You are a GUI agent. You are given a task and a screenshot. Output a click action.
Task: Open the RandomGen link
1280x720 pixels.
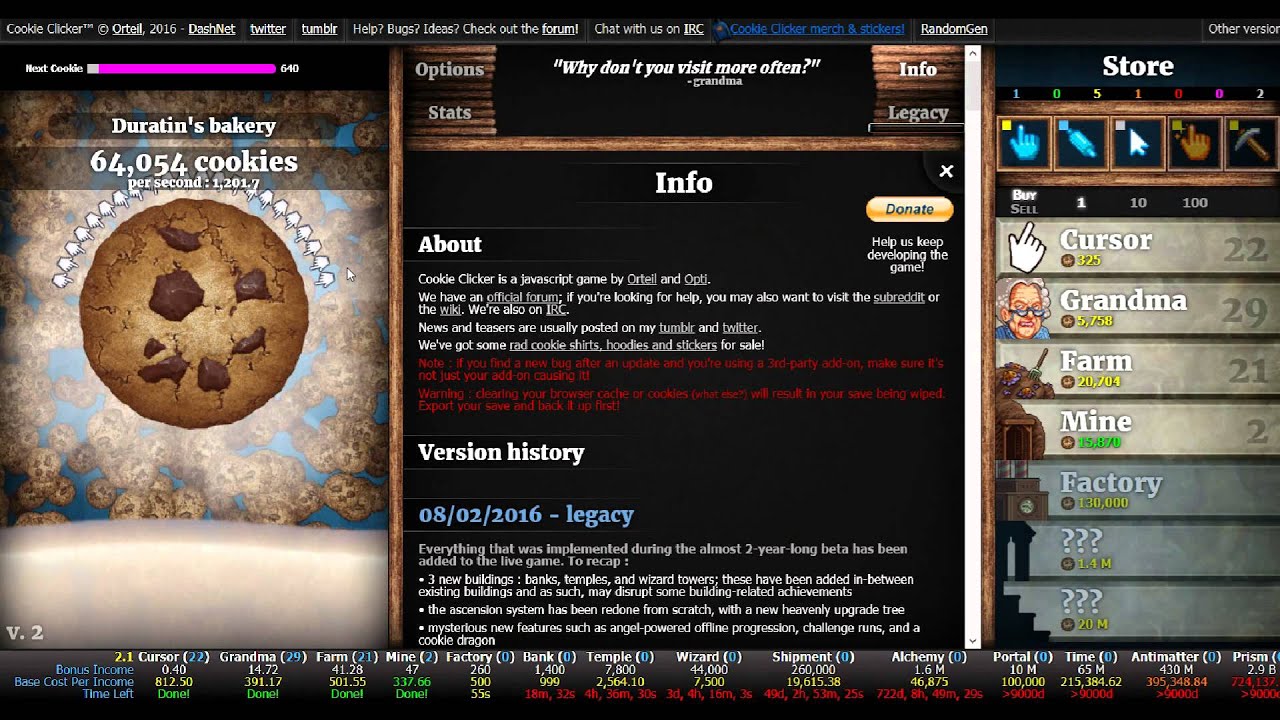[x=954, y=29]
